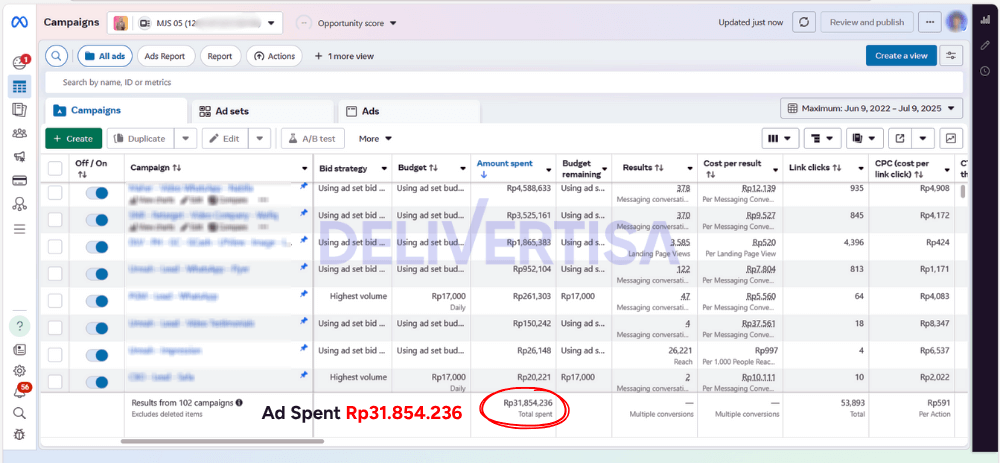Open Billing card icon in sidebar
Screen dimensions: 1000x463
[19, 180]
